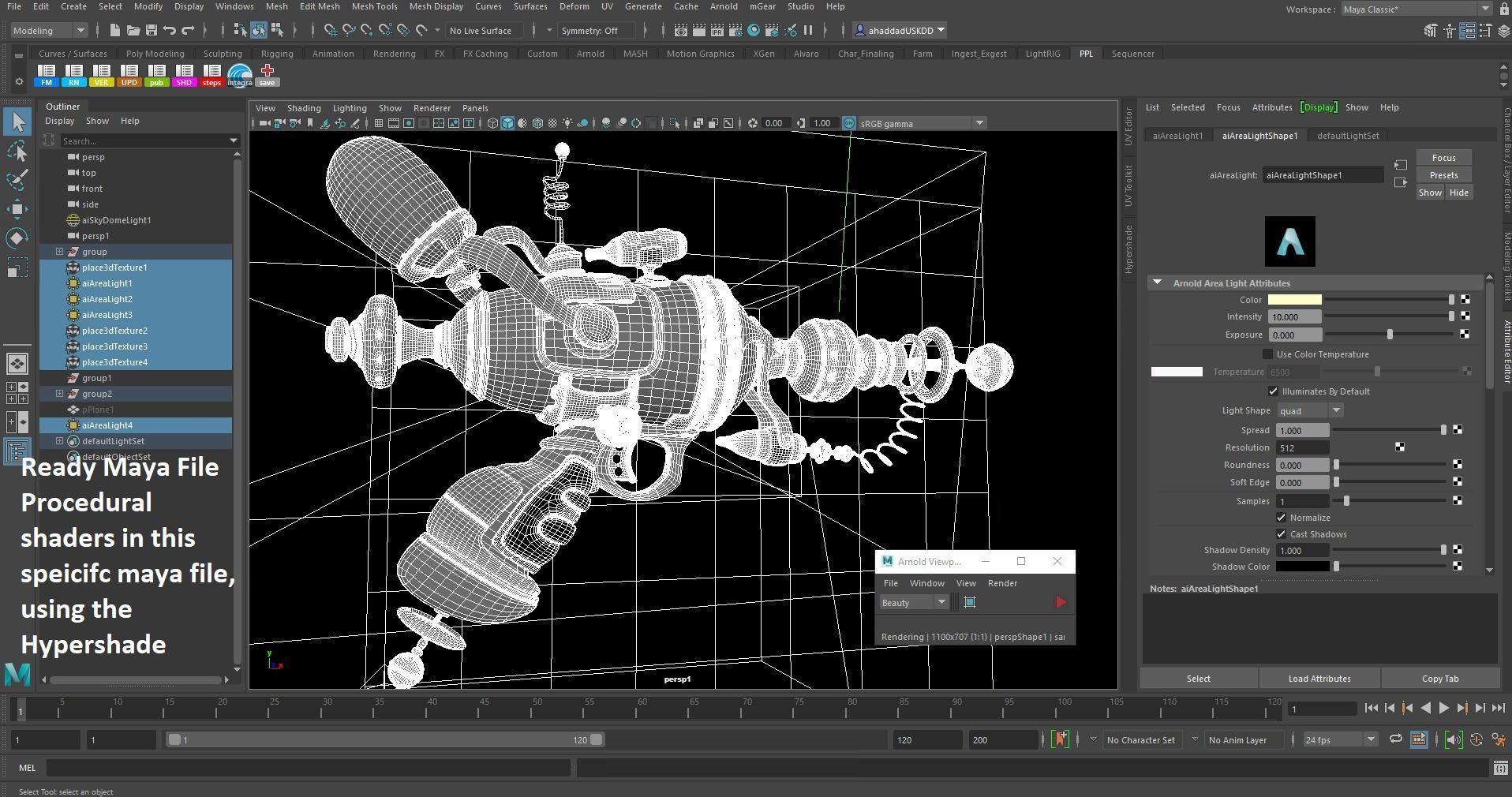Open the Arnold menu in the menu bar
The image size is (1512, 797).
(x=724, y=6)
